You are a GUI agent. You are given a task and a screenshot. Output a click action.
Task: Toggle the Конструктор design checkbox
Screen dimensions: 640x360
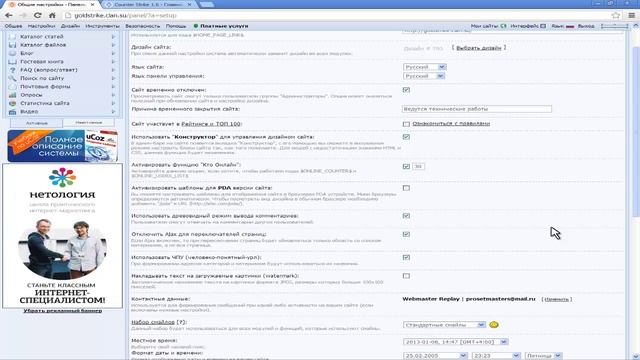coord(406,137)
